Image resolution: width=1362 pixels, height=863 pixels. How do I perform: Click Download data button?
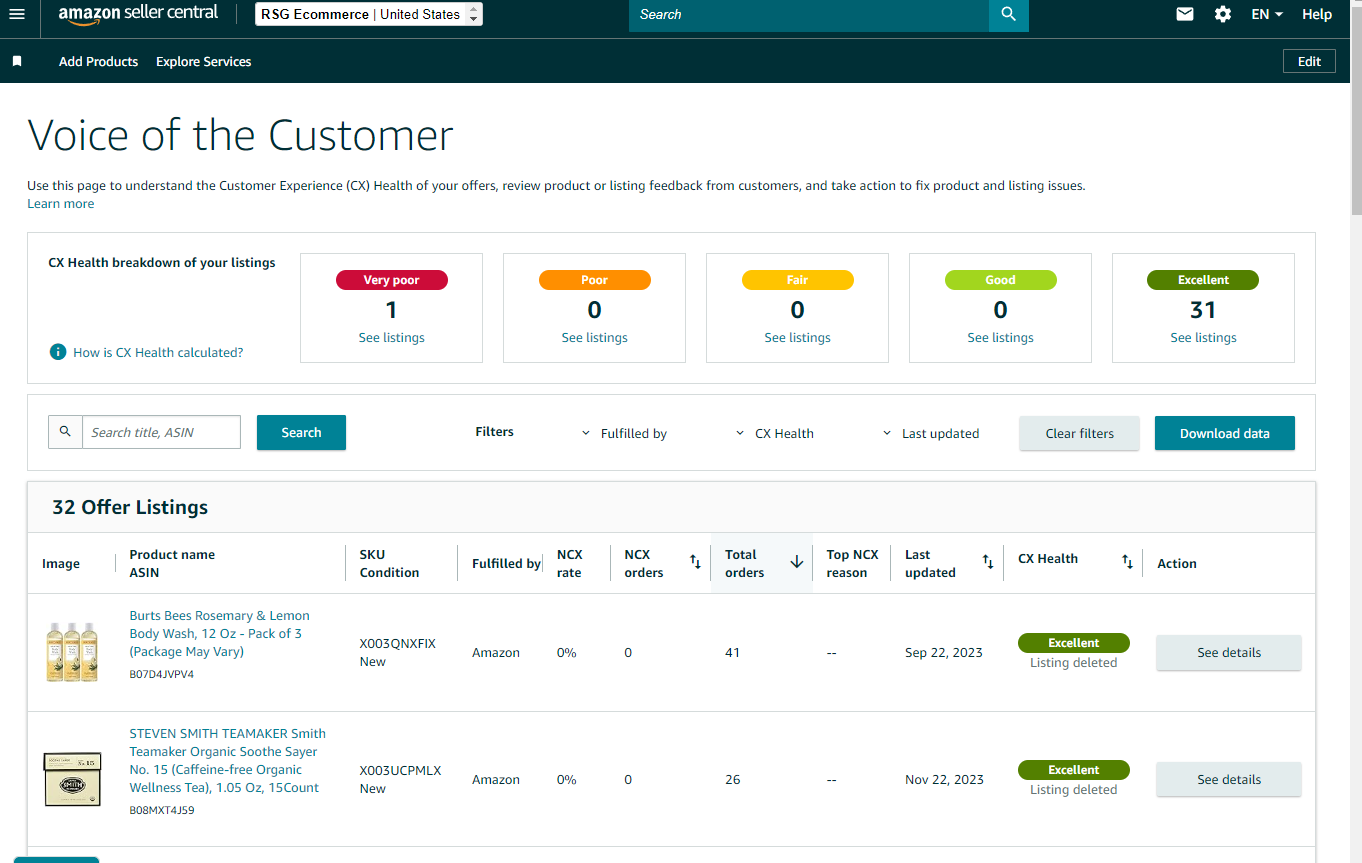click(1225, 433)
